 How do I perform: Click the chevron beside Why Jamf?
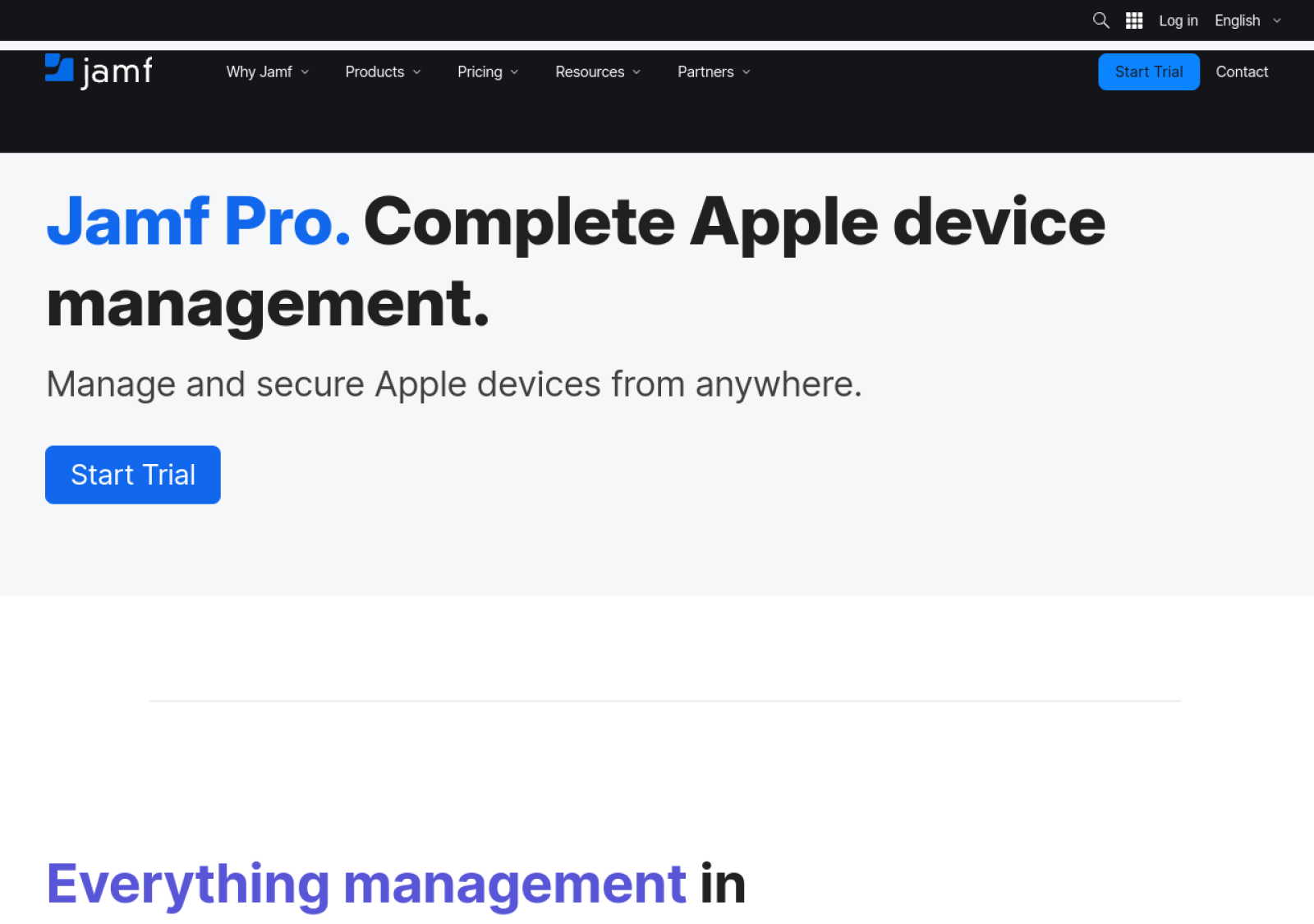pos(305,72)
